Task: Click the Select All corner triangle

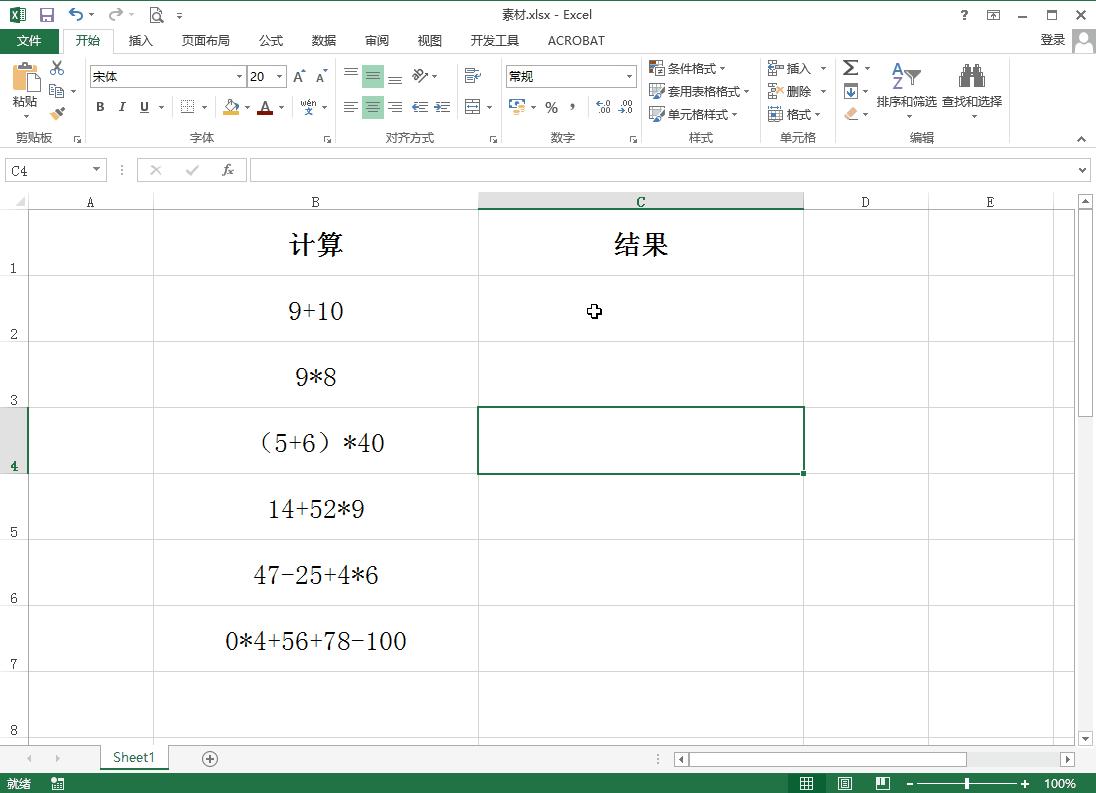Action: pos(20,201)
